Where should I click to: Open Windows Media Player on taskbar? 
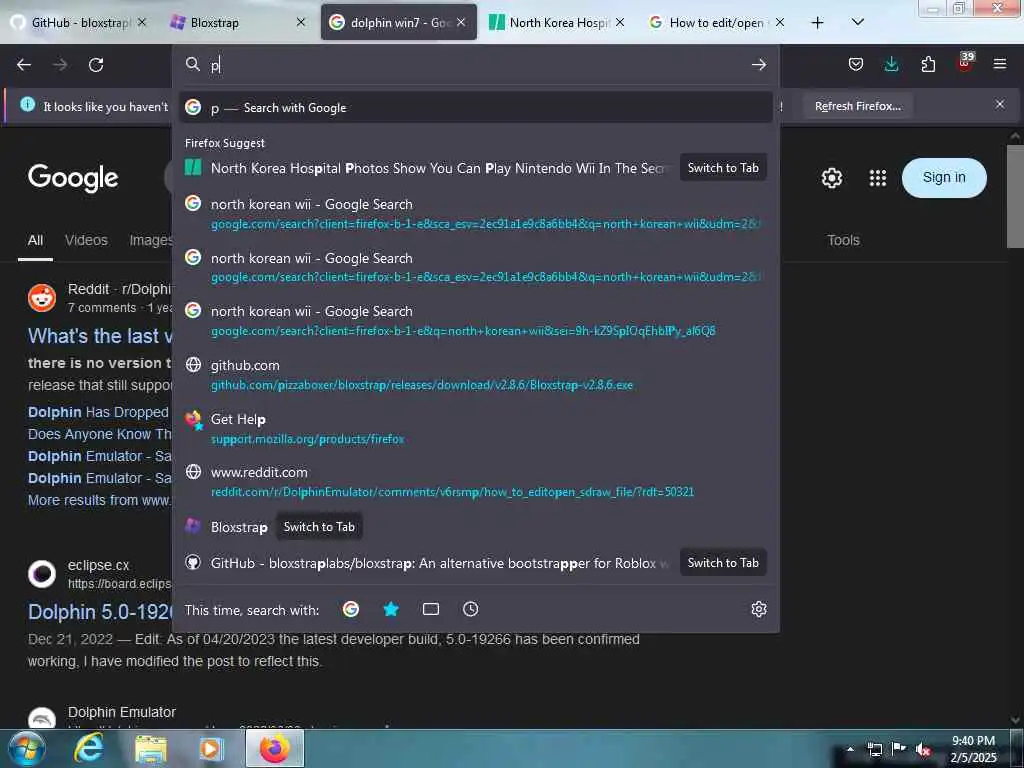[211, 749]
